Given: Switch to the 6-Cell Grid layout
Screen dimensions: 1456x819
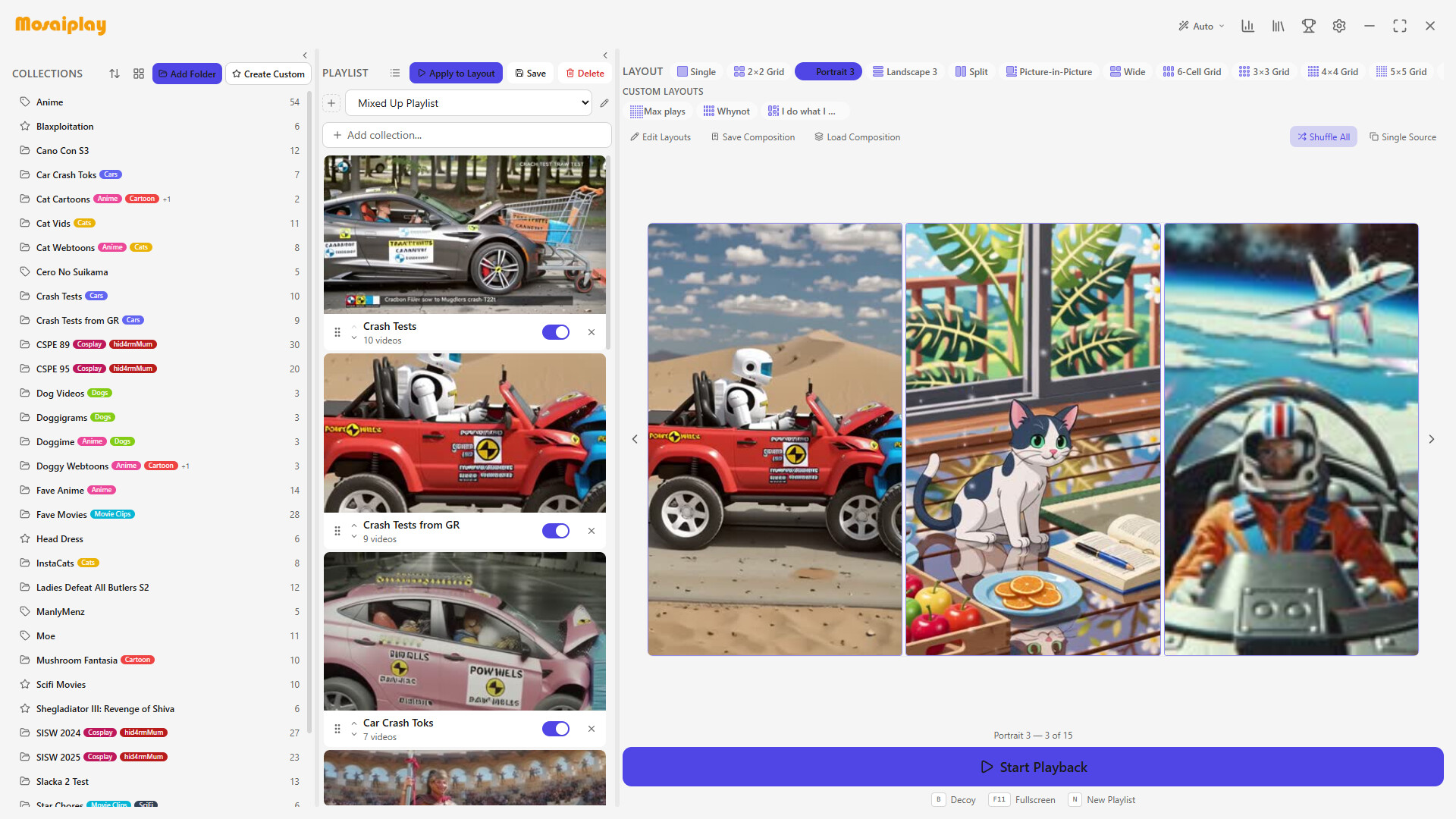Looking at the screenshot, I should [1191, 71].
